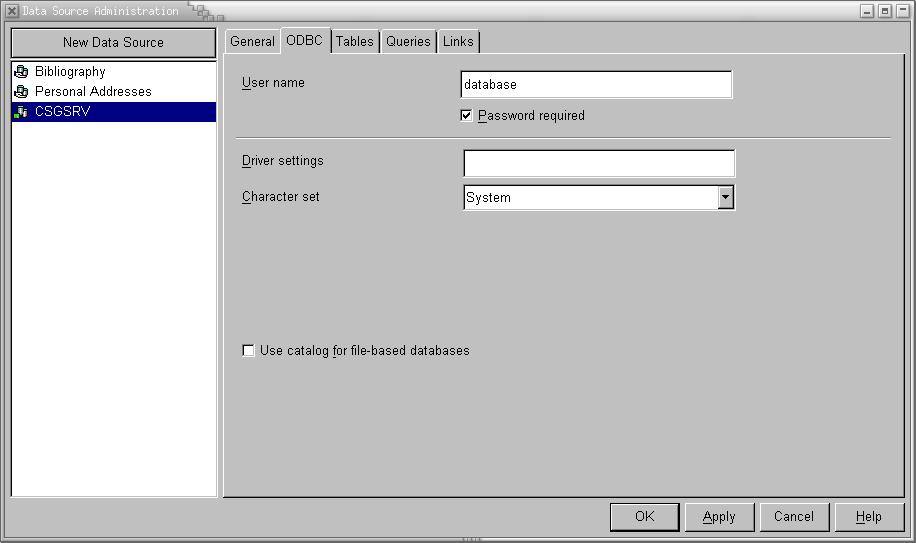Viewport: 916px width, 543px height.
Task: Click the window menu icon in title bar
Action: coord(12,11)
